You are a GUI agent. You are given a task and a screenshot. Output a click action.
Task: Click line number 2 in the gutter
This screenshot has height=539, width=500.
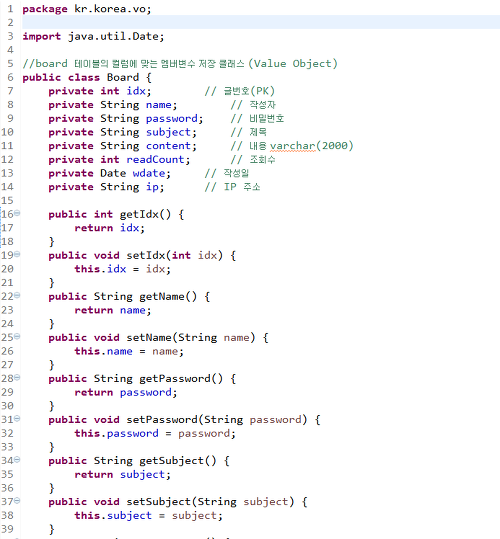click(x=10, y=23)
